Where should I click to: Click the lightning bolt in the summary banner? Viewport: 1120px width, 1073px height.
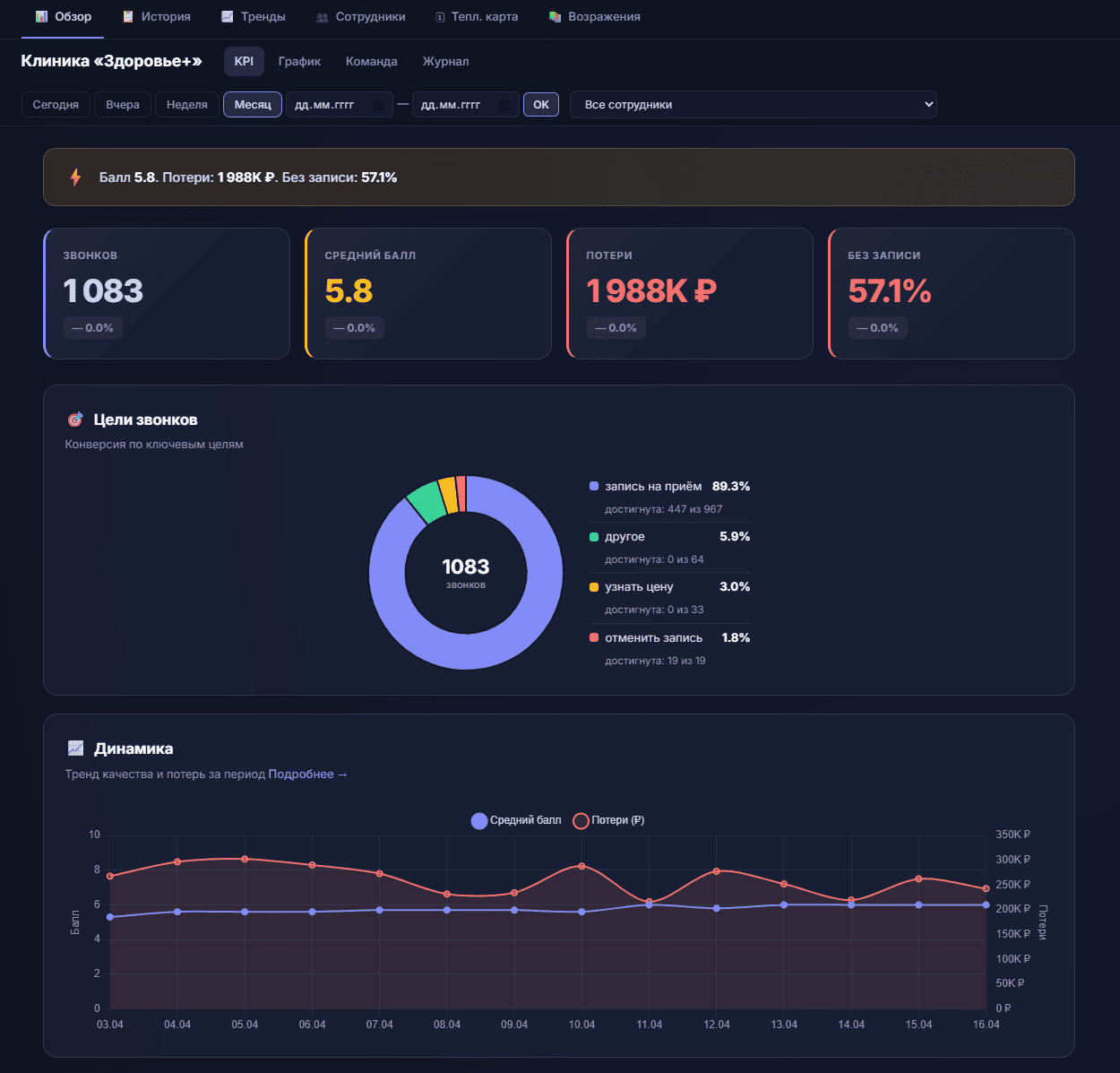pos(76,177)
